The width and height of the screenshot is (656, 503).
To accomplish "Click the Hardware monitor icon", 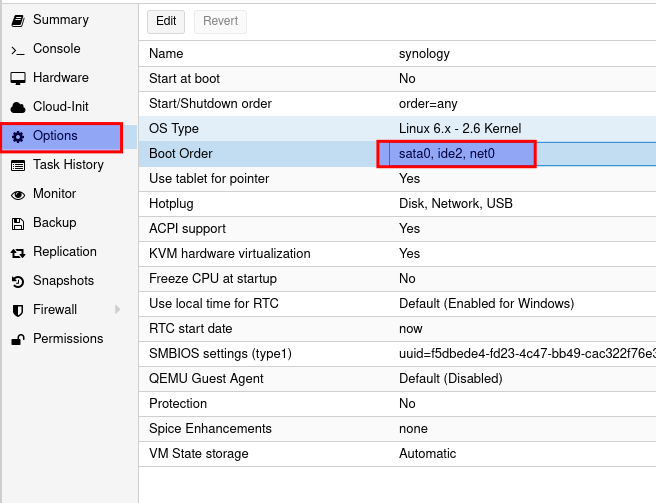I will 17,78.
